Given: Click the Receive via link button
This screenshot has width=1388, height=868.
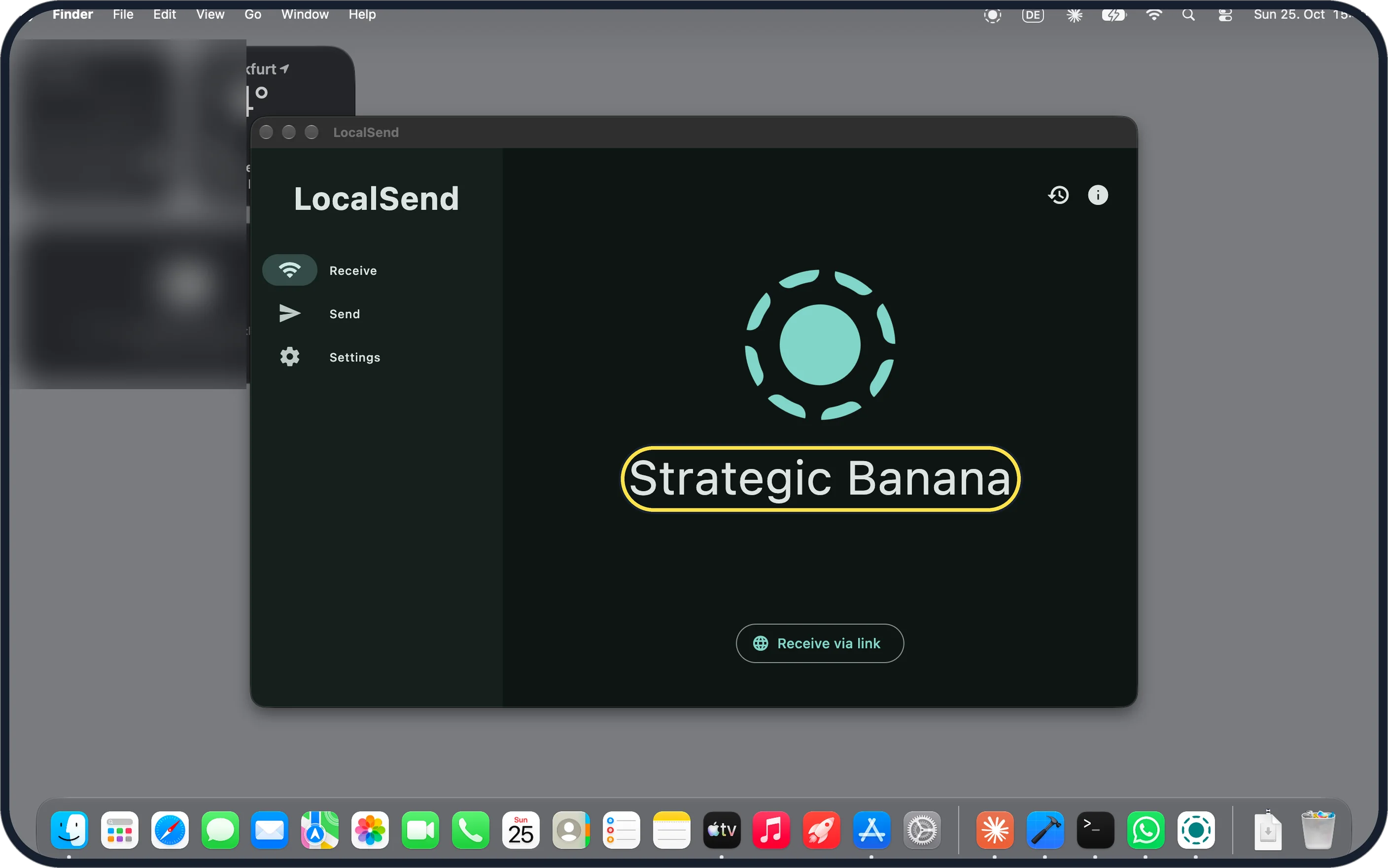Looking at the screenshot, I should [820, 643].
